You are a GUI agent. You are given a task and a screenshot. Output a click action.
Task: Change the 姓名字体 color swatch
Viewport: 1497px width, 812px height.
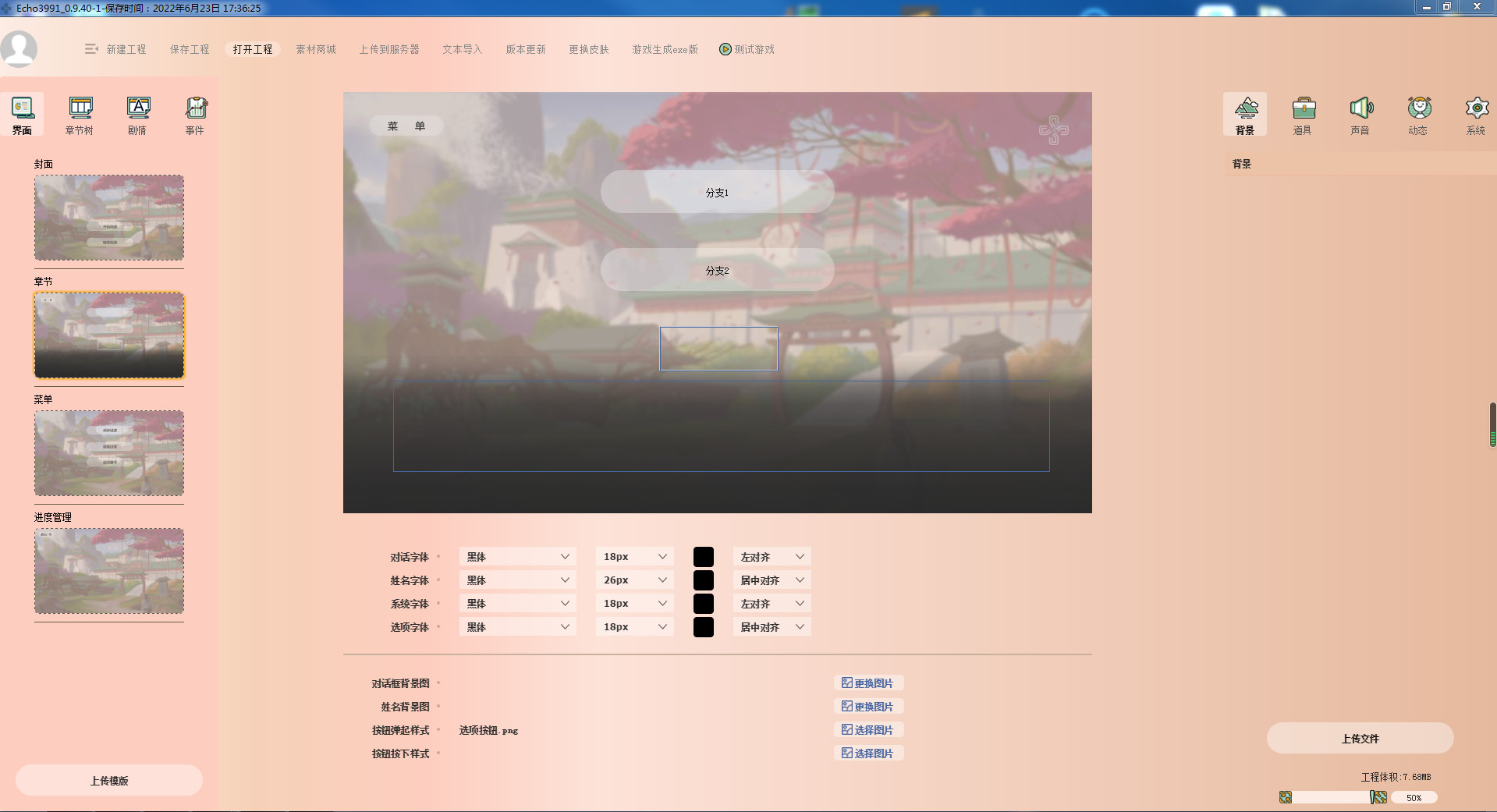pos(703,580)
